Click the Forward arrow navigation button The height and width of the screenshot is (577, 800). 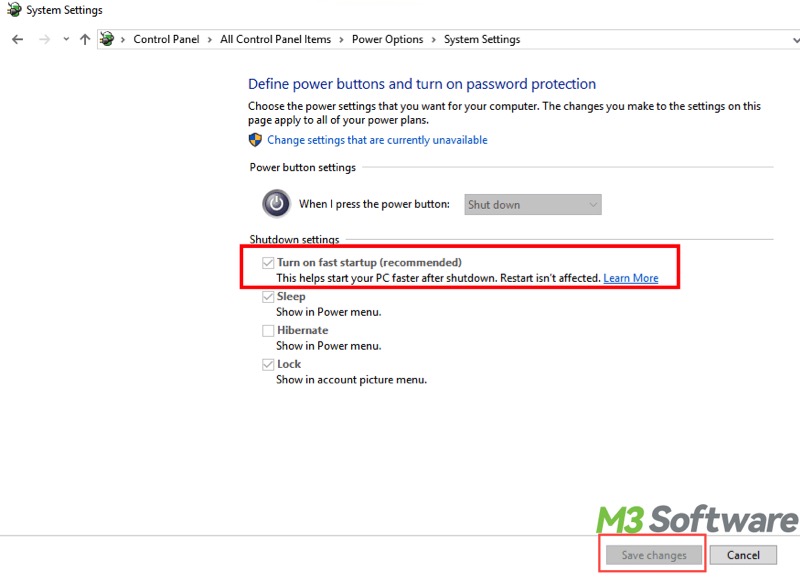click(43, 39)
